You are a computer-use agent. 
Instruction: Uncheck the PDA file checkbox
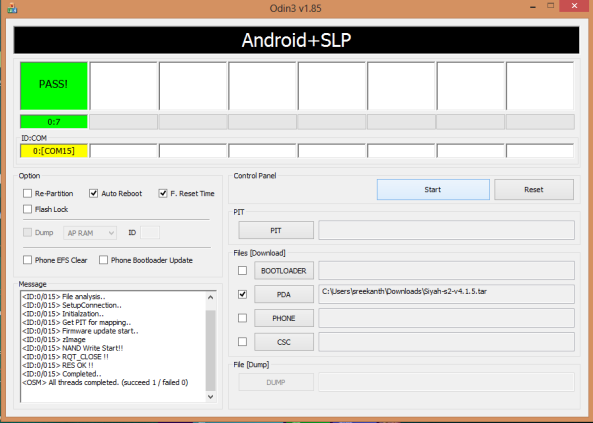[242, 294]
